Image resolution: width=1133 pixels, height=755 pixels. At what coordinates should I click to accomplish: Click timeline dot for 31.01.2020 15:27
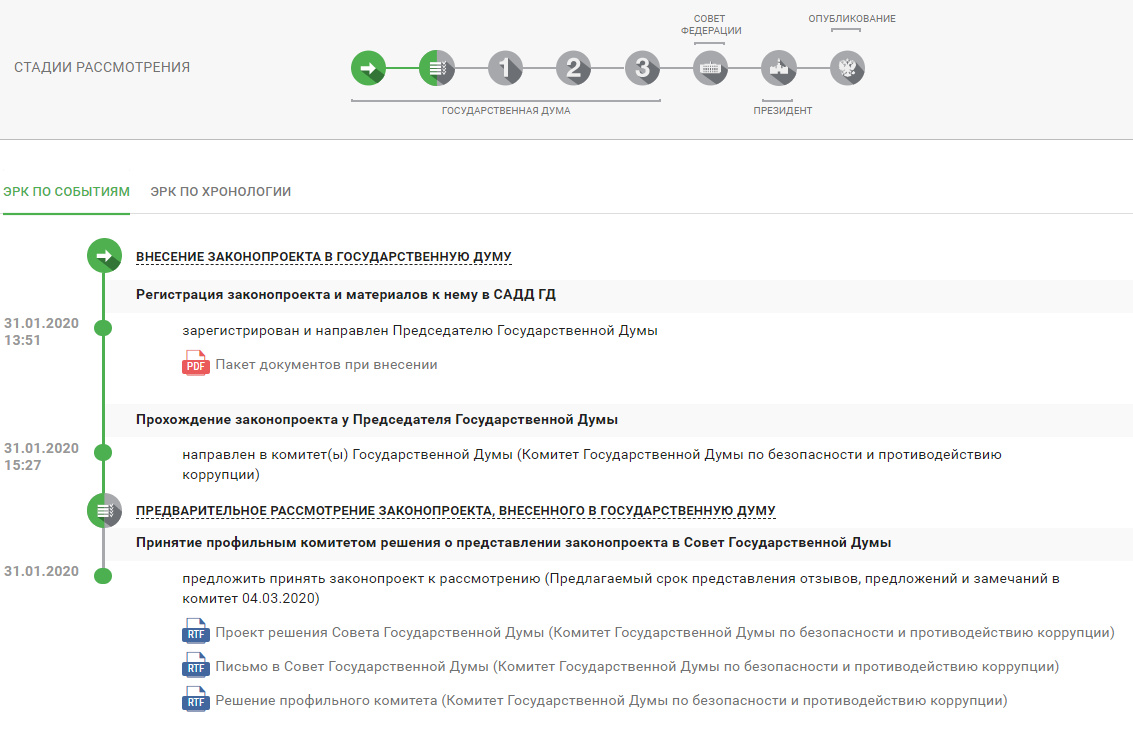103,453
